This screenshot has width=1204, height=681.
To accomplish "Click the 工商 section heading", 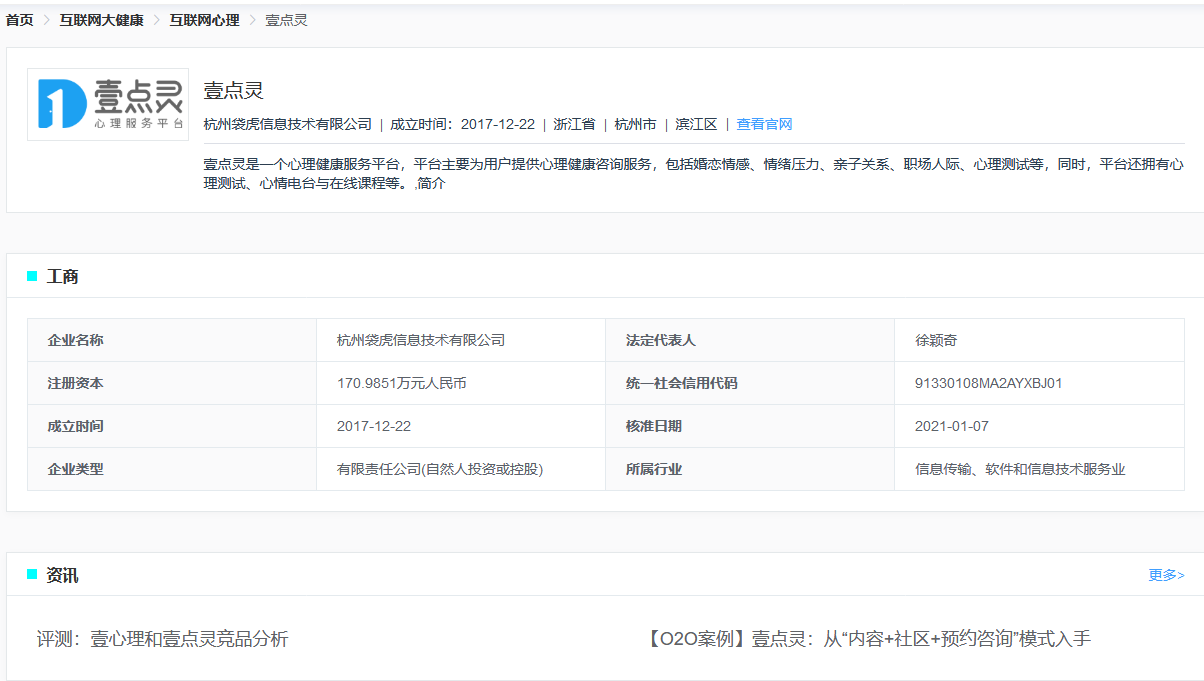I will pyautogui.click(x=62, y=276).
